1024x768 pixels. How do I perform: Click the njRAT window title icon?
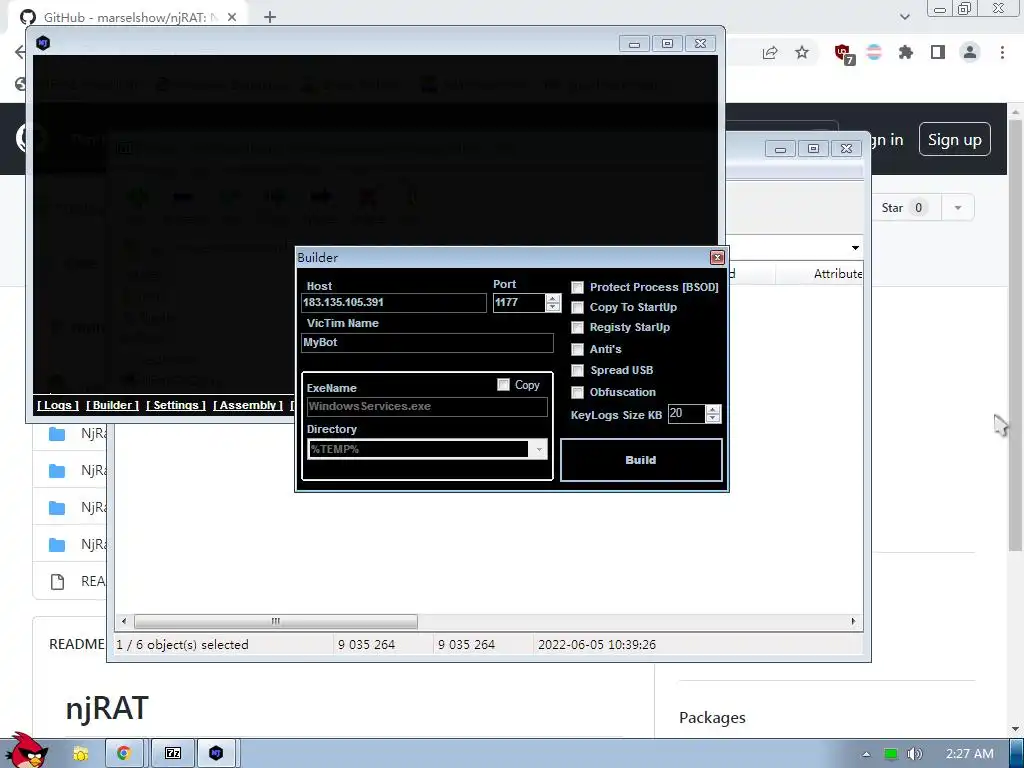click(43, 43)
